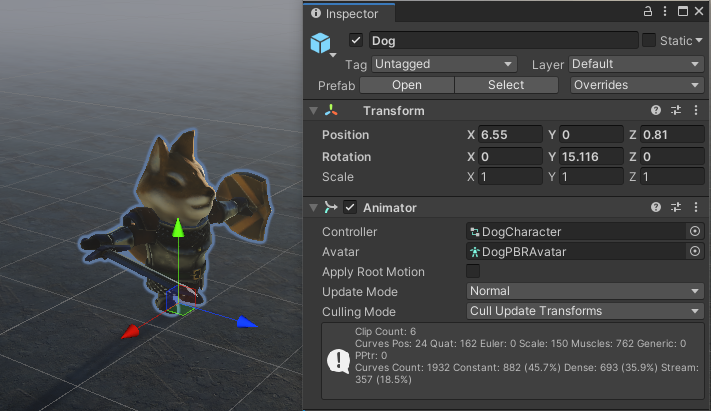
Task: Click the Dog GameObject cube icon
Action: point(320,43)
